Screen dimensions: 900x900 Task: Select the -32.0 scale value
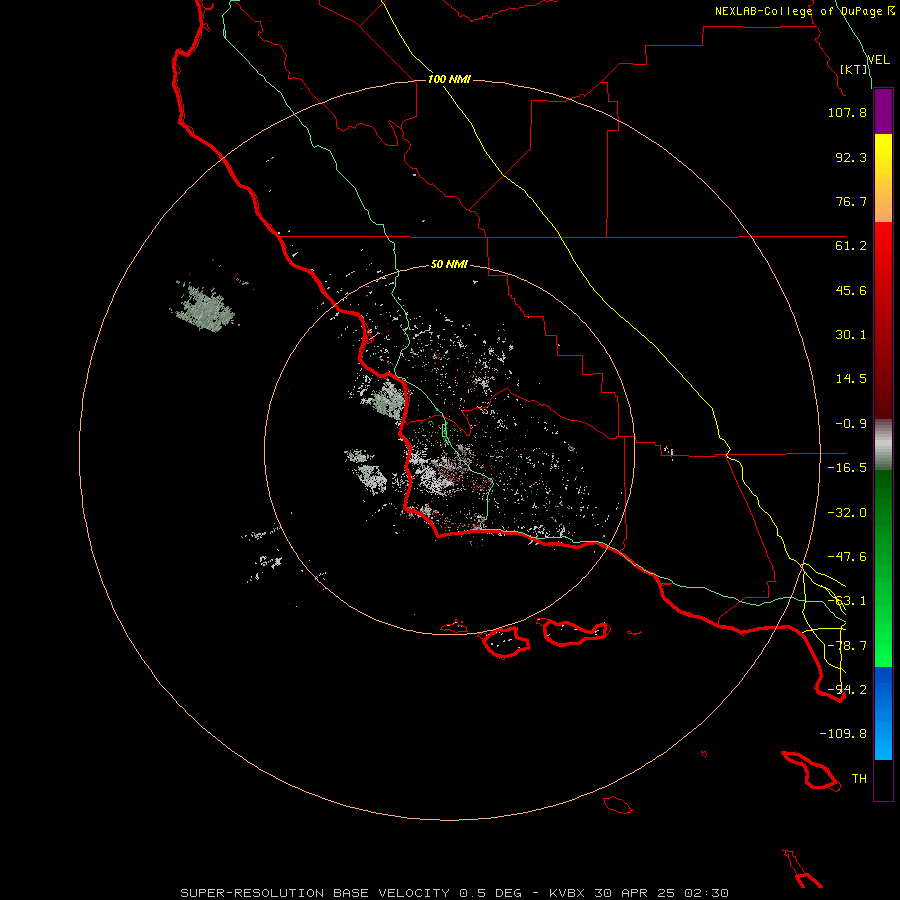[847, 513]
